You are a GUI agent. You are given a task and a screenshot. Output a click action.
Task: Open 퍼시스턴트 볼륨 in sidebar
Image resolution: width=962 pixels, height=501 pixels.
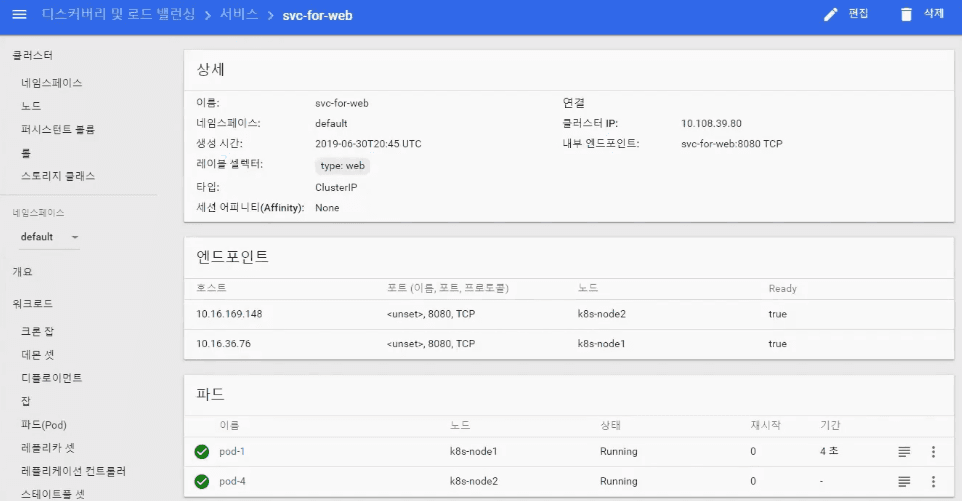pyautogui.click(x=58, y=129)
